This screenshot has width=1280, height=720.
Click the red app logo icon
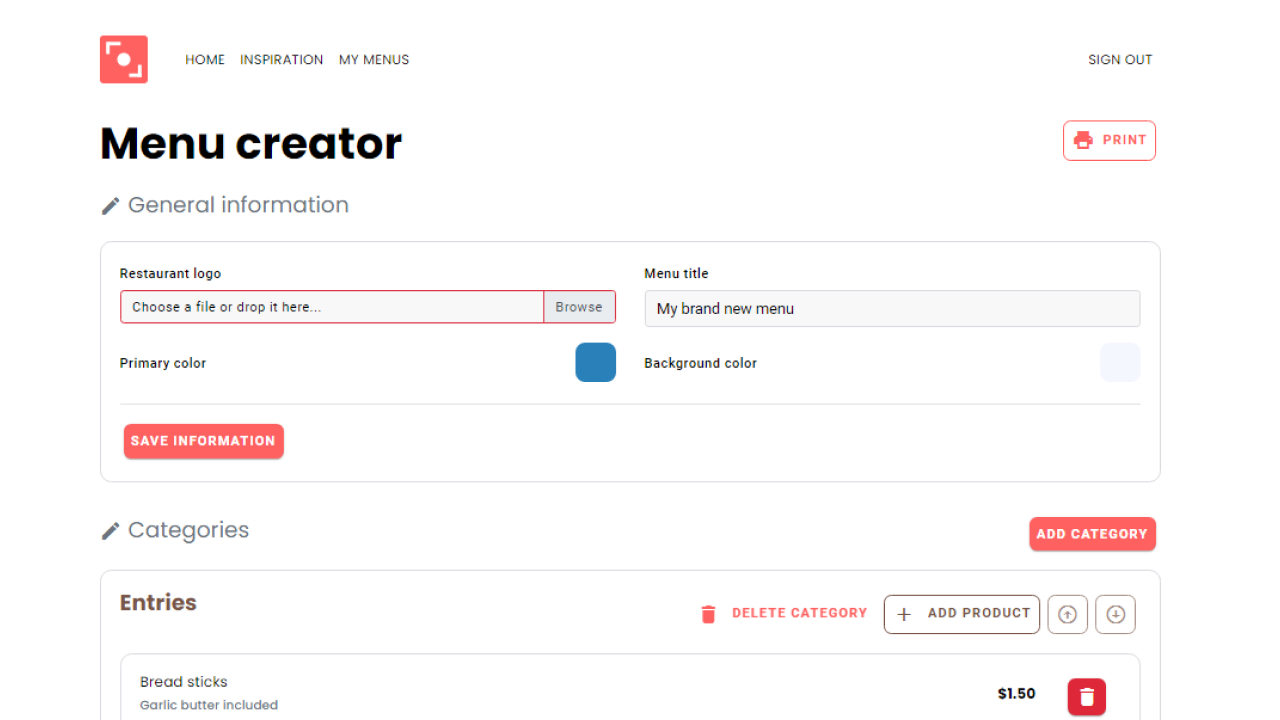click(124, 60)
